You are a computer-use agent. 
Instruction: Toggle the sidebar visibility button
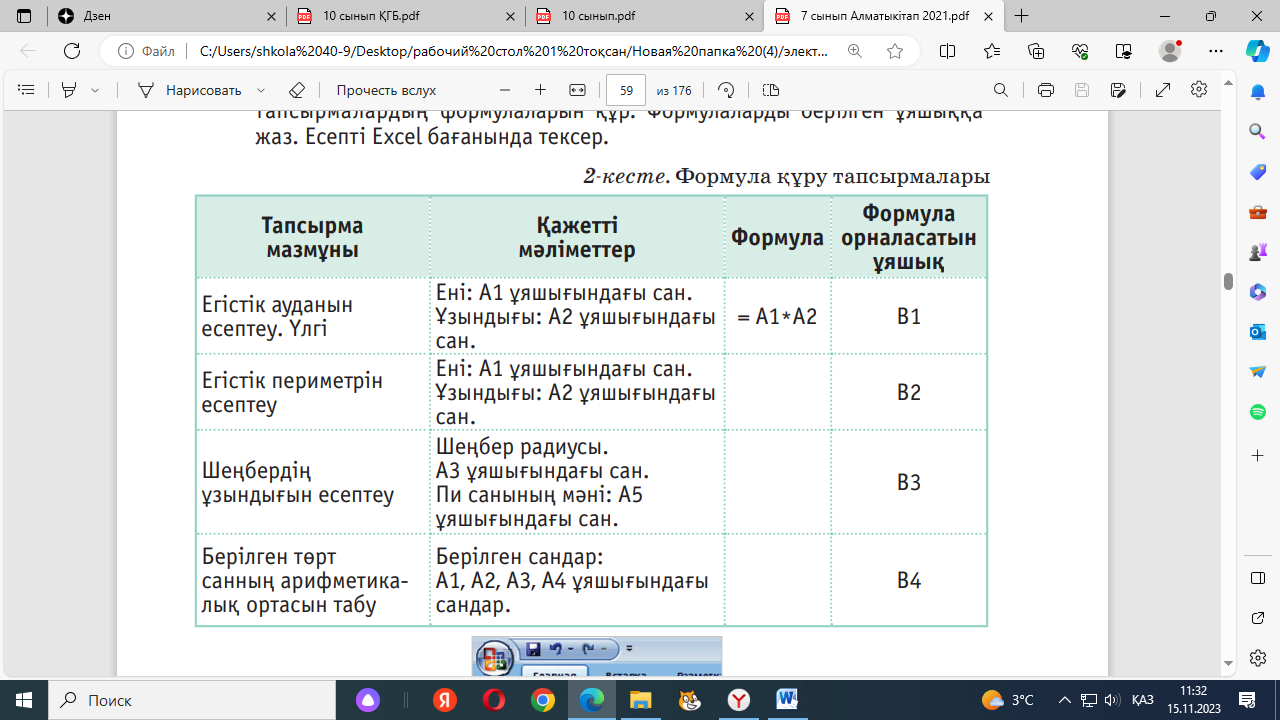click(1258, 579)
